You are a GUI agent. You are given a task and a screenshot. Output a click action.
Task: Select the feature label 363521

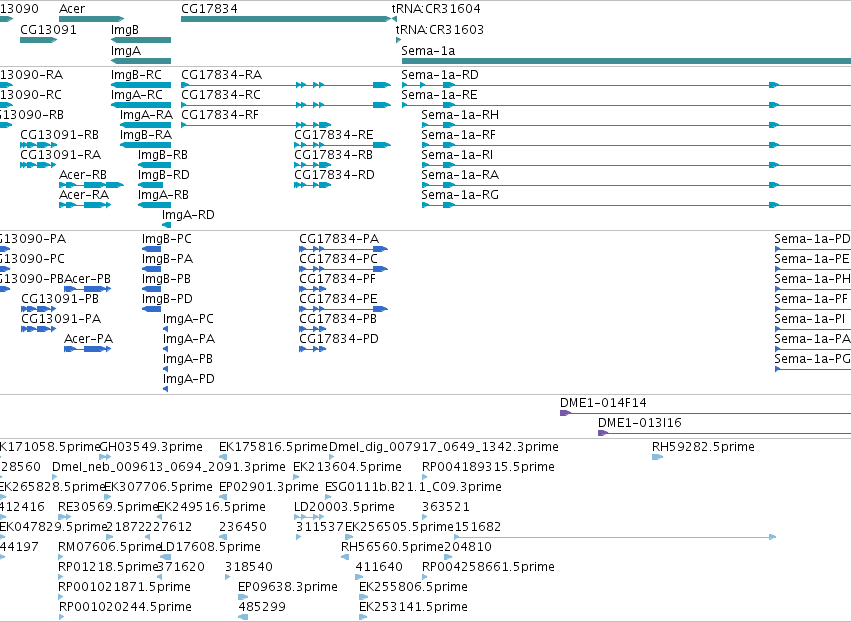[x=446, y=507]
